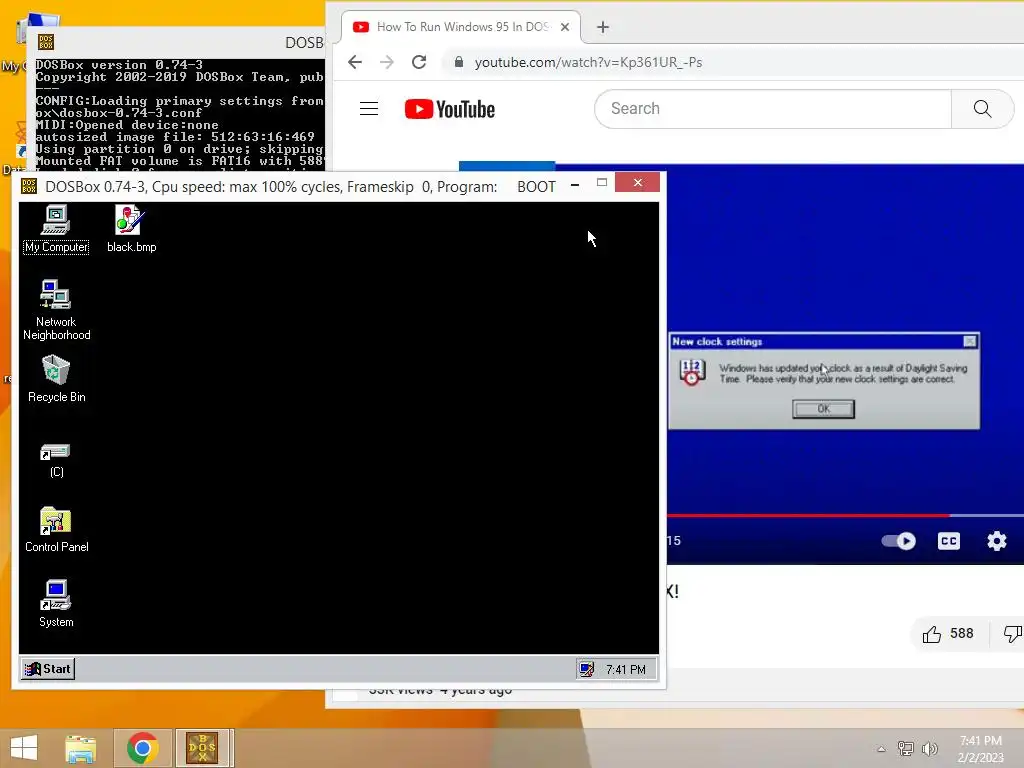Open My Computer icon in DOSBox desktop
This screenshot has width=1024, height=768.
tap(56, 228)
